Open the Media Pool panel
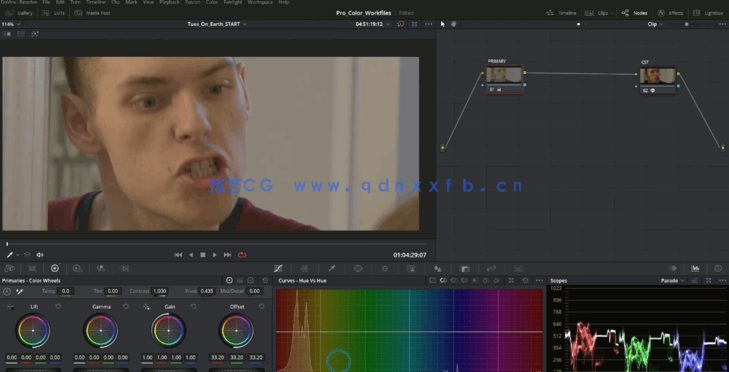This screenshot has height=372, width=729. [93, 13]
